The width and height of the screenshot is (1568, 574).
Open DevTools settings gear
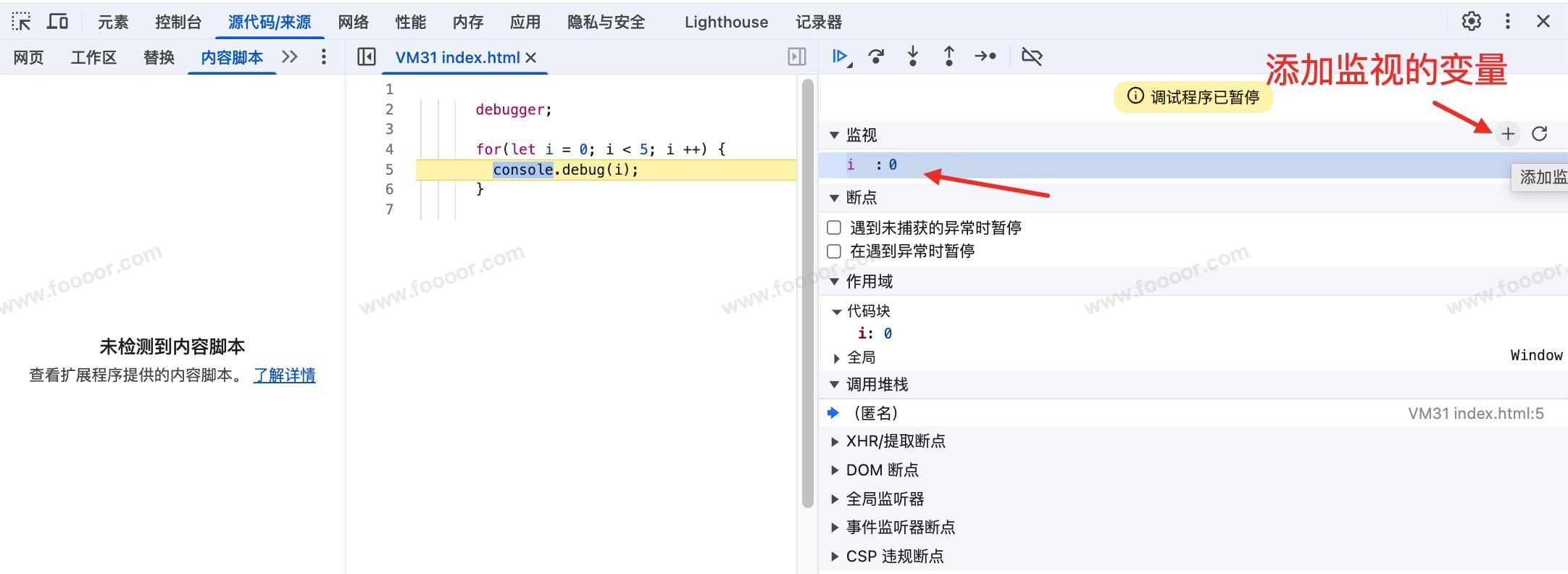(1471, 22)
